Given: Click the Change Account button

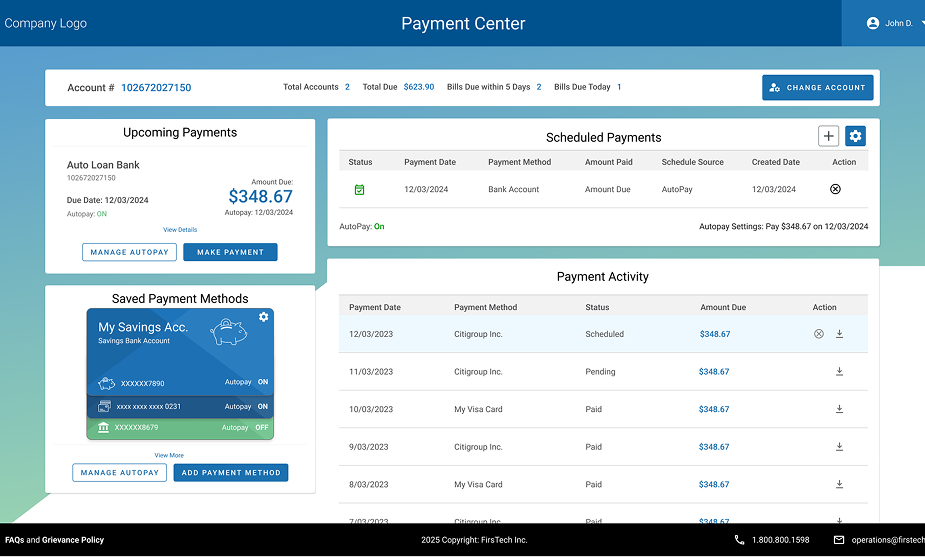Looking at the screenshot, I should (x=817, y=88).
